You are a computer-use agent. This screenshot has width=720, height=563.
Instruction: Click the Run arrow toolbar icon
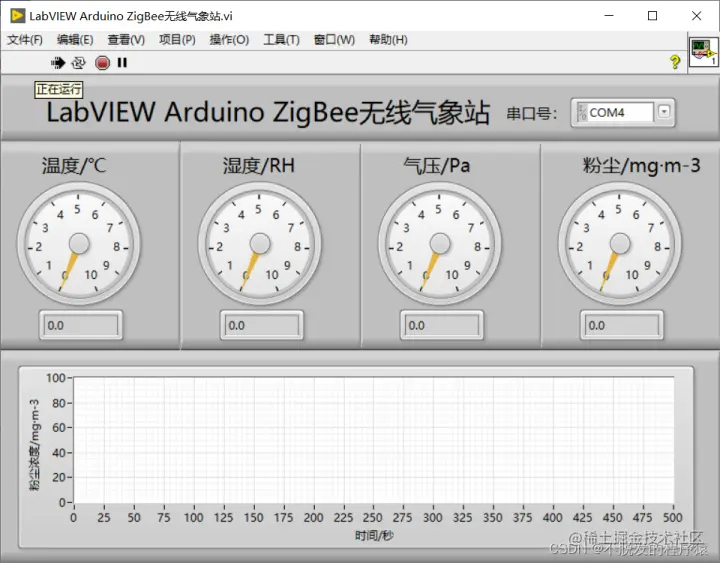pos(58,62)
